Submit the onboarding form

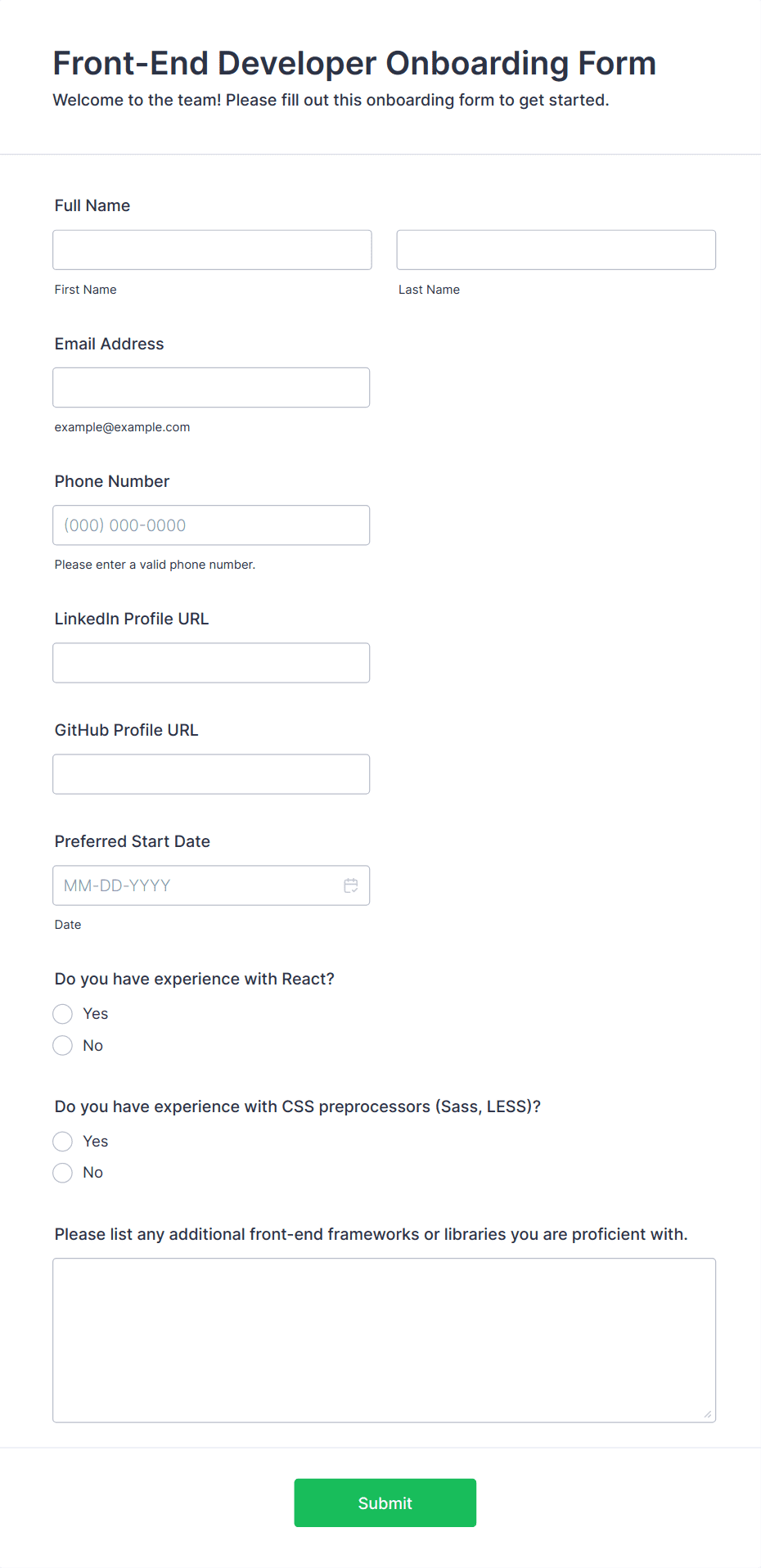[x=385, y=1503]
